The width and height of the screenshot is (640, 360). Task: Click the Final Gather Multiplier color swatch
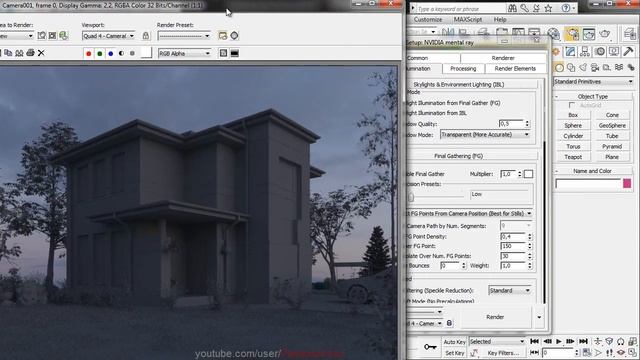click(x=528, y=174)
